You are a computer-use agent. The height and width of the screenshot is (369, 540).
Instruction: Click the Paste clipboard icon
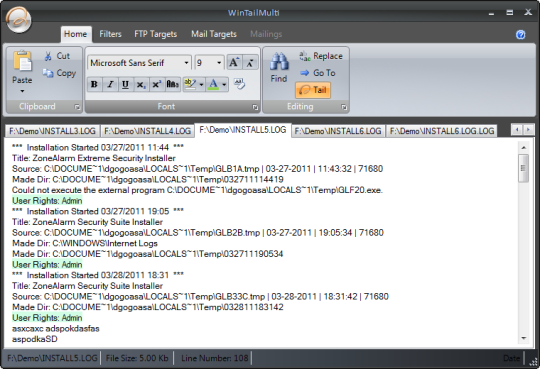click(x=22, y=61)
